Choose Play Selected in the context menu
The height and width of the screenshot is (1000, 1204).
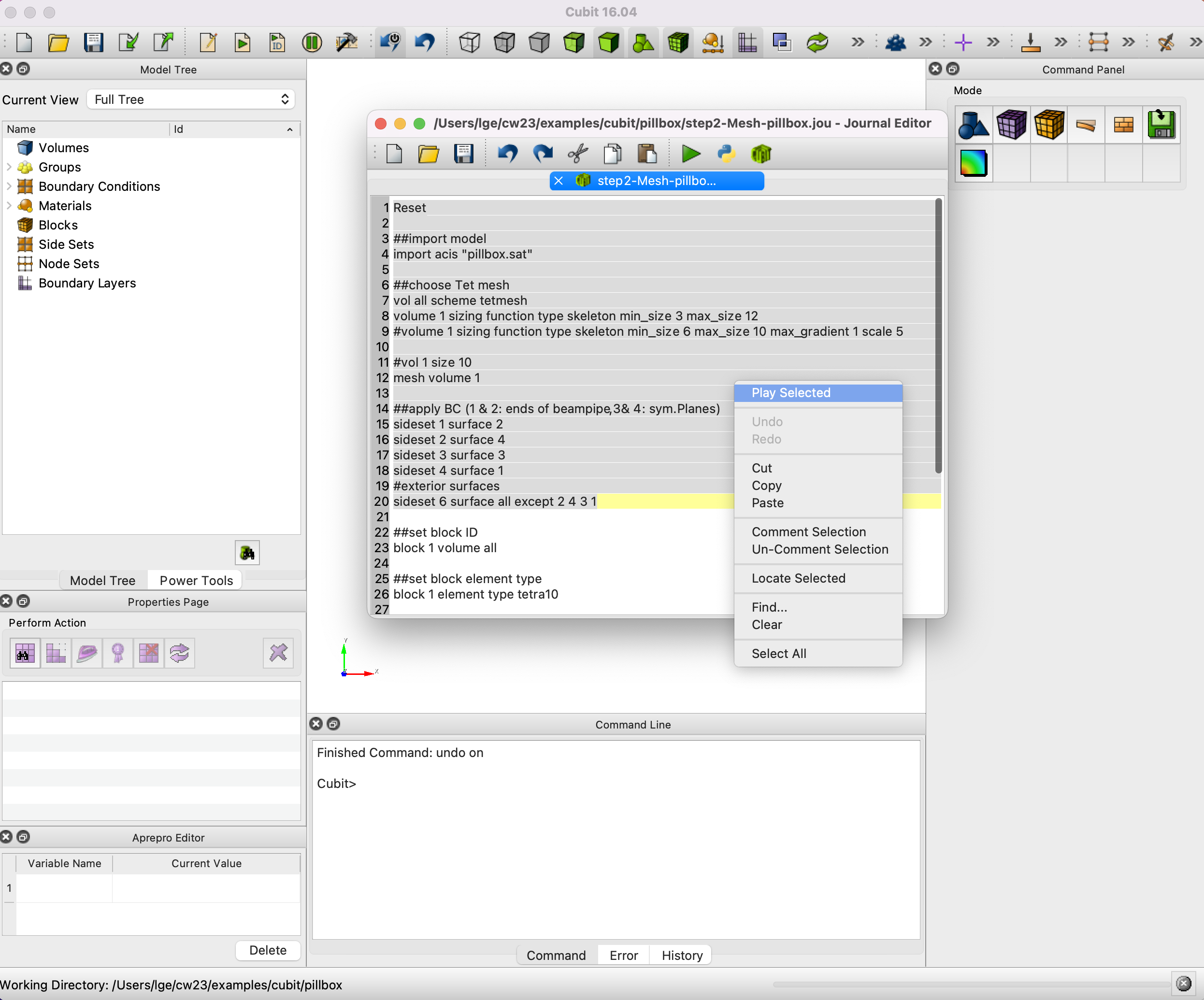(818, 393)
